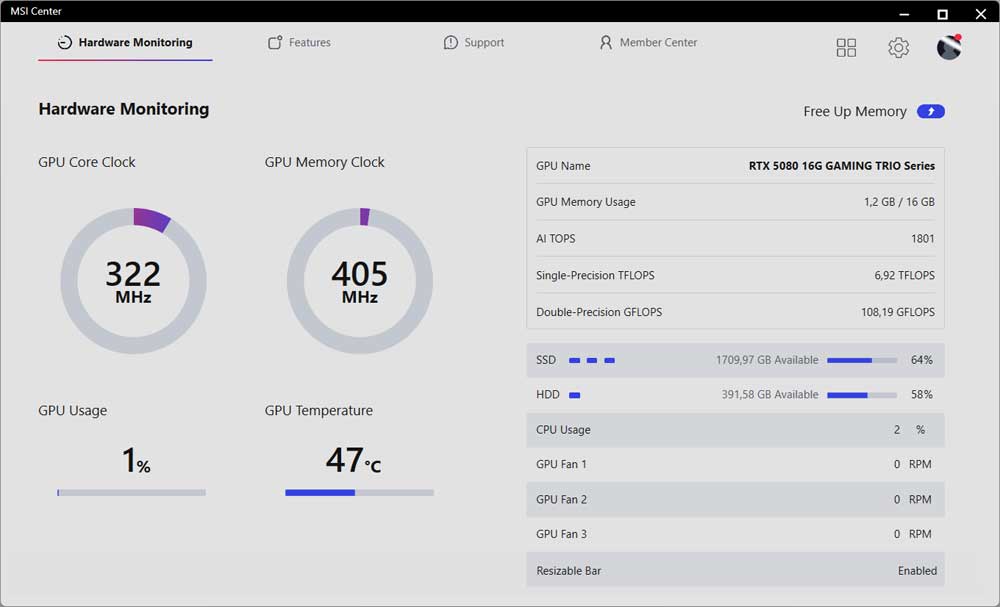This screenshot has height=607, width=1000.
Task: Click the user profile avatar
Action: (949, 47)
